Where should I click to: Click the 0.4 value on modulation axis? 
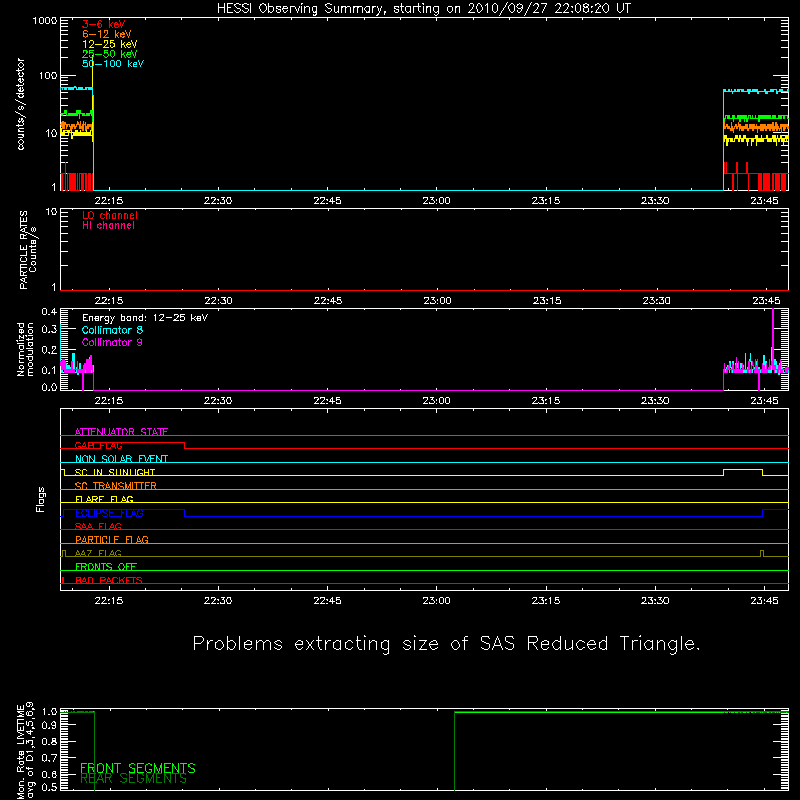click(49, 311)
